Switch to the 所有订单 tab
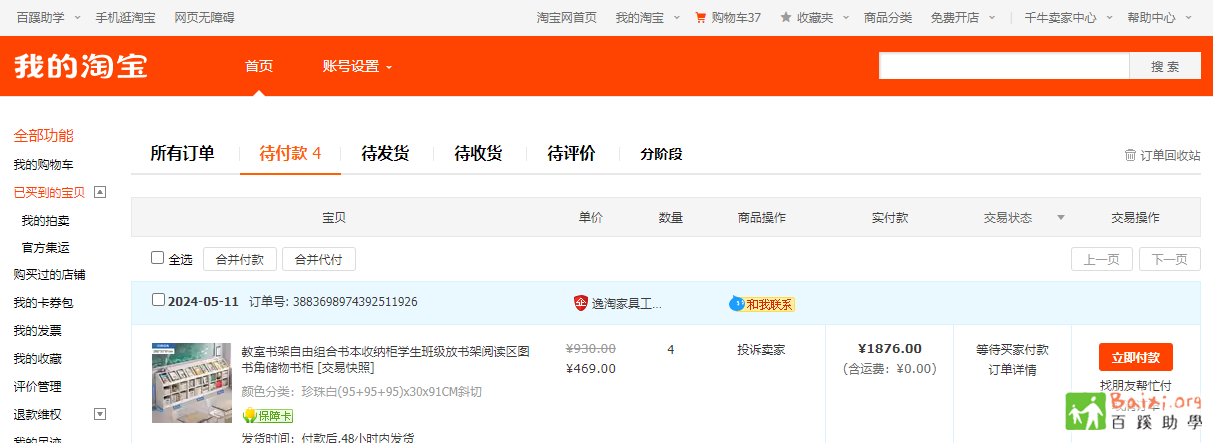Viewport: 1213px width, 443px height. (182, 154)
